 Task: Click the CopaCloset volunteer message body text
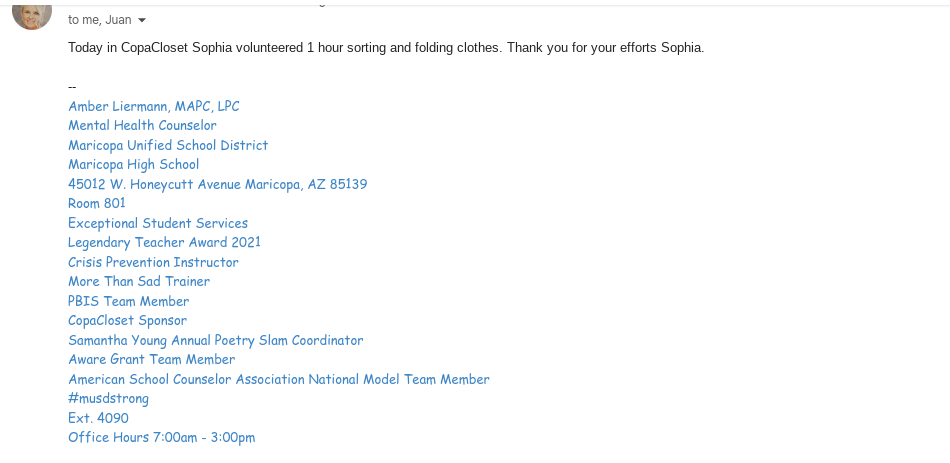386,48
